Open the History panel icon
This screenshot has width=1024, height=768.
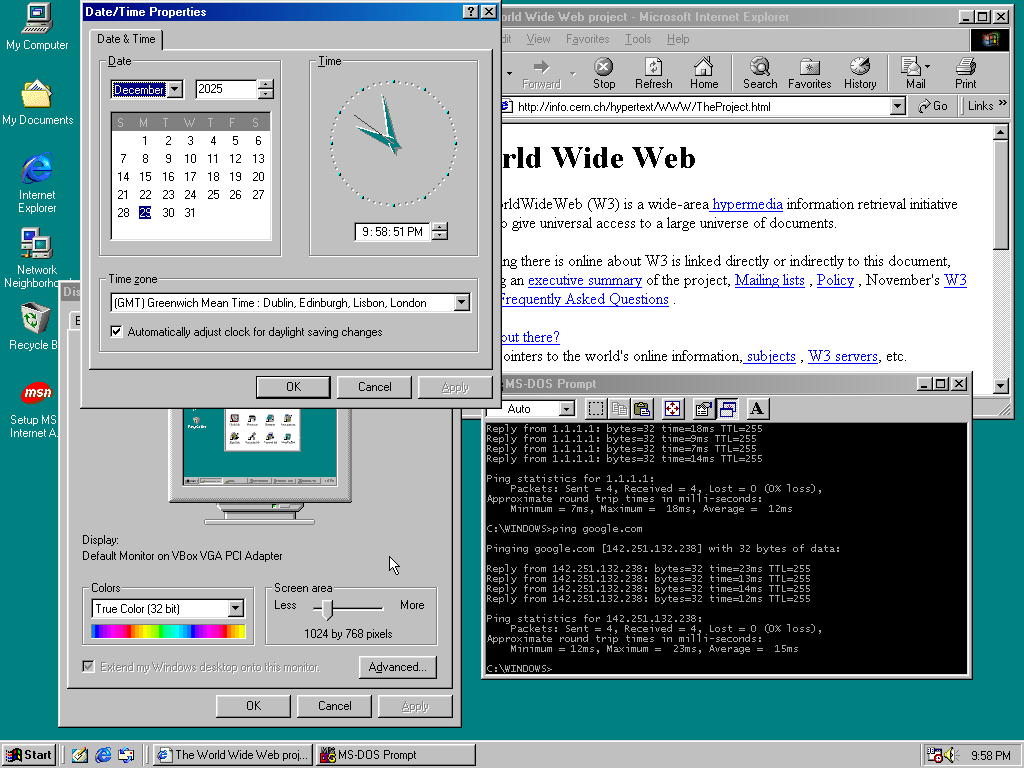(x=860, y=73)
